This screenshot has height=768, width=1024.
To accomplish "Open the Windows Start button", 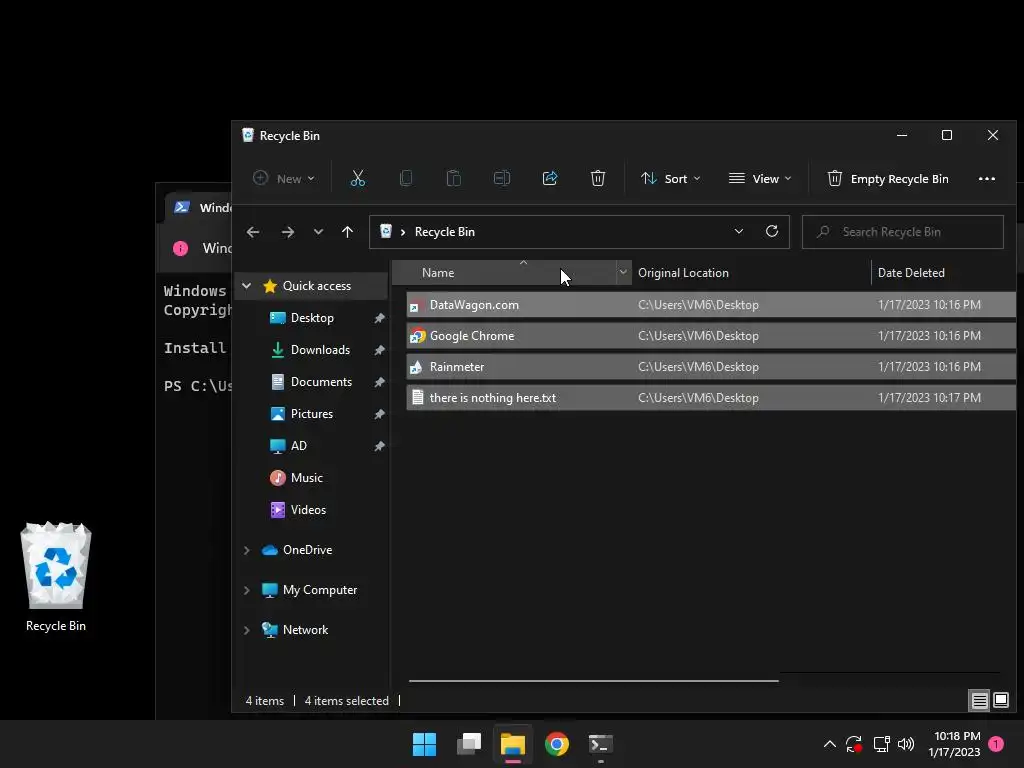I will pyautogui.click(x=424, y=744).
